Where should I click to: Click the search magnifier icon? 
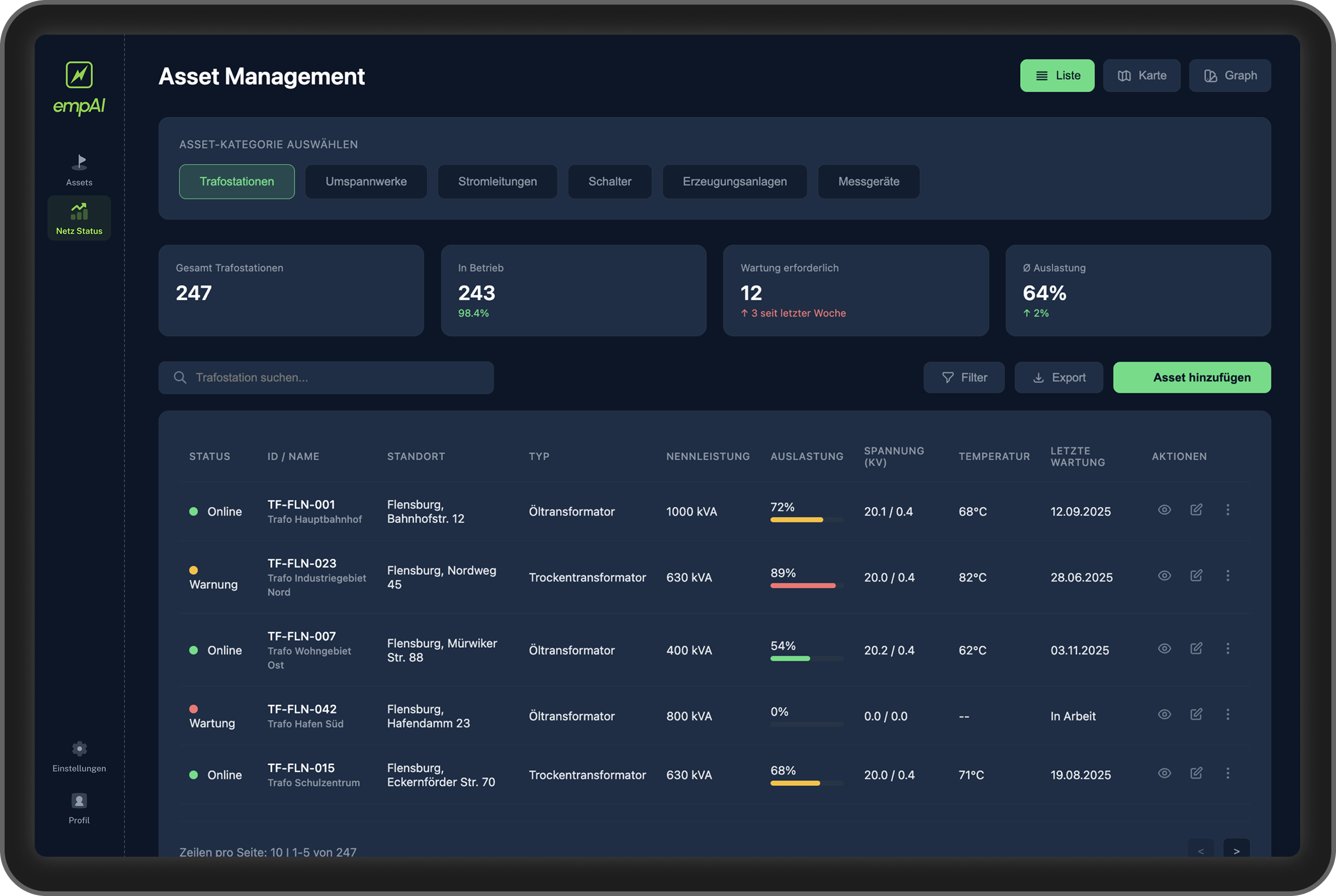[180, 378]
